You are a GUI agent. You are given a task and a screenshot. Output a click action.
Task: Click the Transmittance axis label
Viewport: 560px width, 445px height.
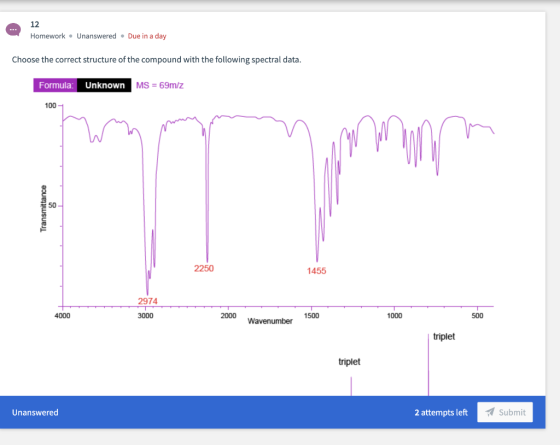coord(43,209)
